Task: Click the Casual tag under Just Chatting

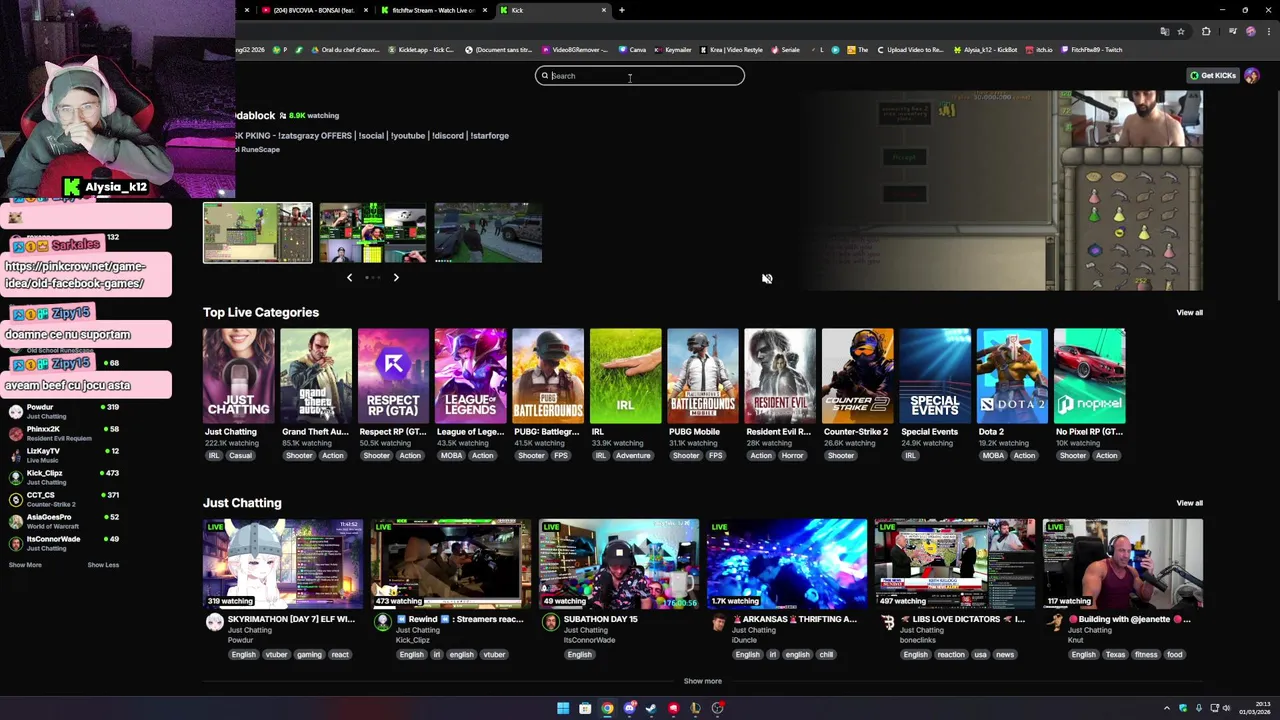Action: pos(240,456)
